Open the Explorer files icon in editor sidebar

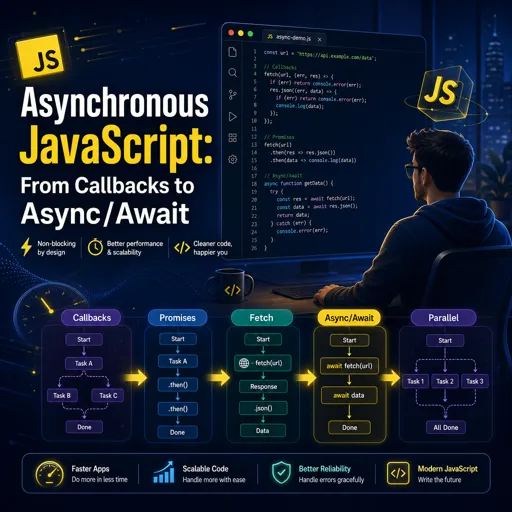click(232, 52)
